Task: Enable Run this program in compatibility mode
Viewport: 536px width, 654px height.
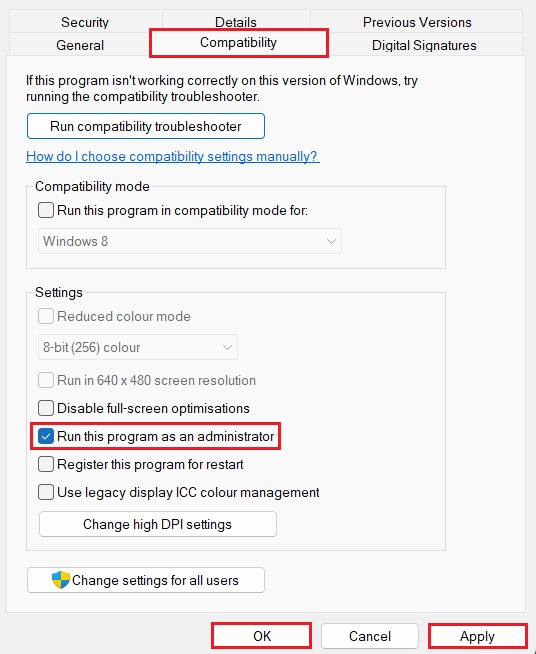Action: click(x=46, y=210)
